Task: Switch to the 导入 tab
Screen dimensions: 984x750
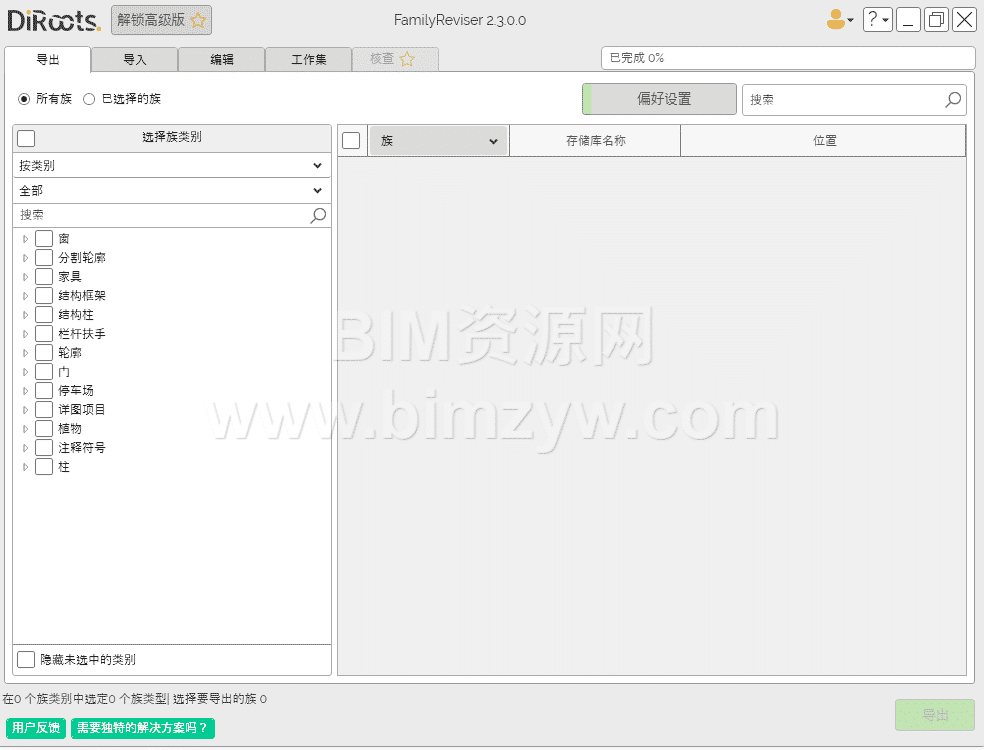Action: pos(134,59)
